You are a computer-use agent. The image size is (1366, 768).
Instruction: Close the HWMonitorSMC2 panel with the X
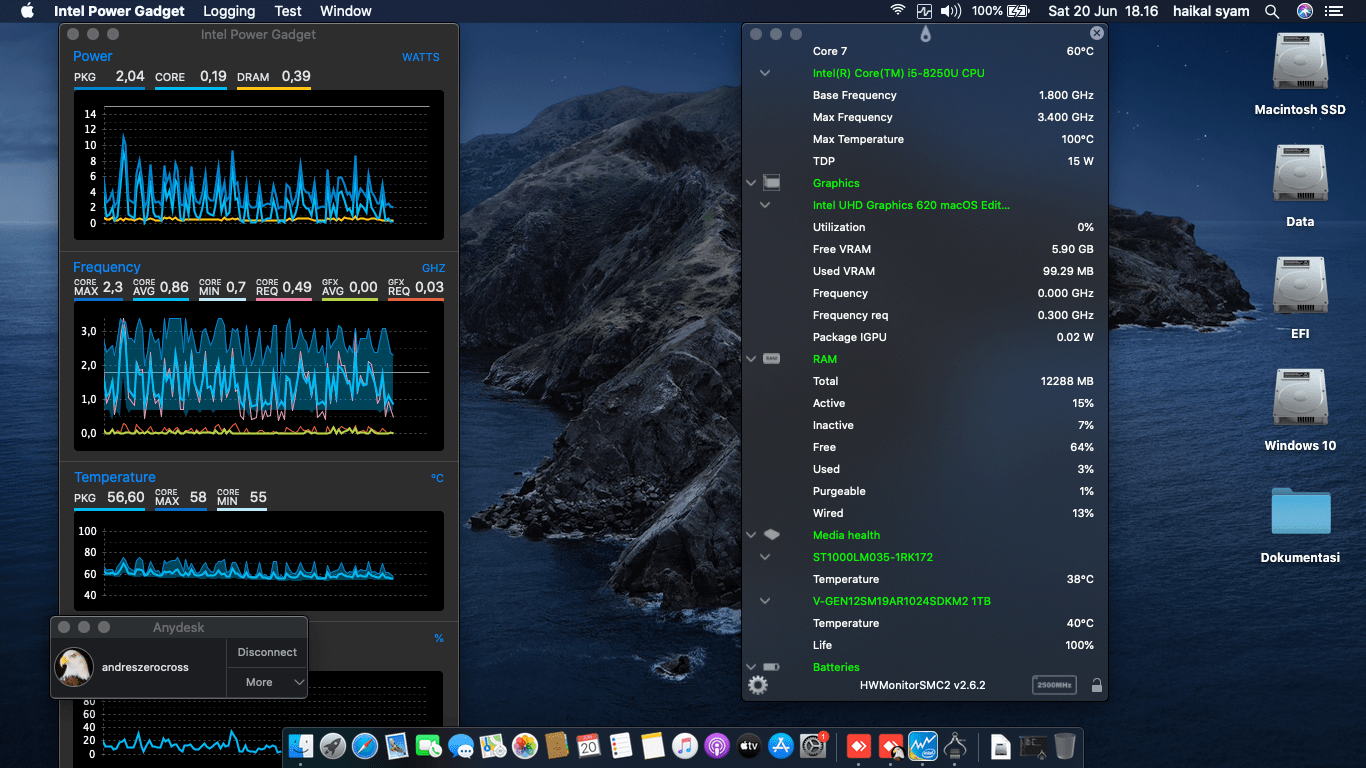pyautogui.click(x=1097, y=33)
